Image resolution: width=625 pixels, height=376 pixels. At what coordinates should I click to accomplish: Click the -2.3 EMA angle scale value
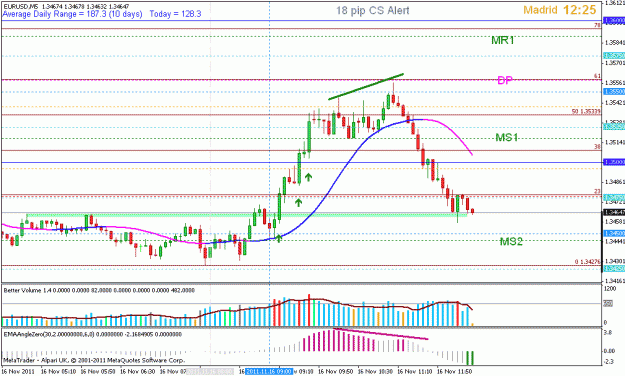(x=609, y=362)
